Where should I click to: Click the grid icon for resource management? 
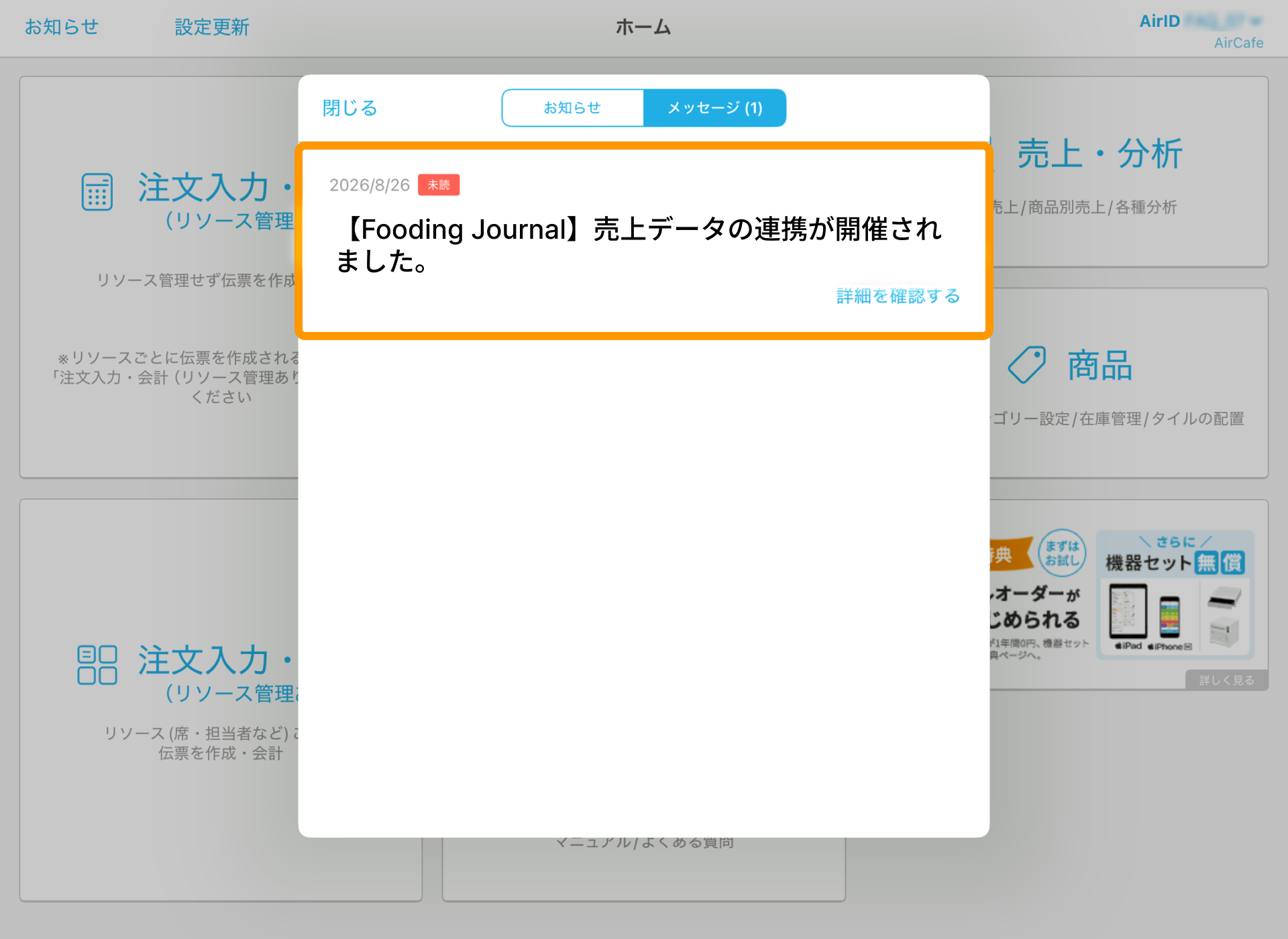click(97, 665)
